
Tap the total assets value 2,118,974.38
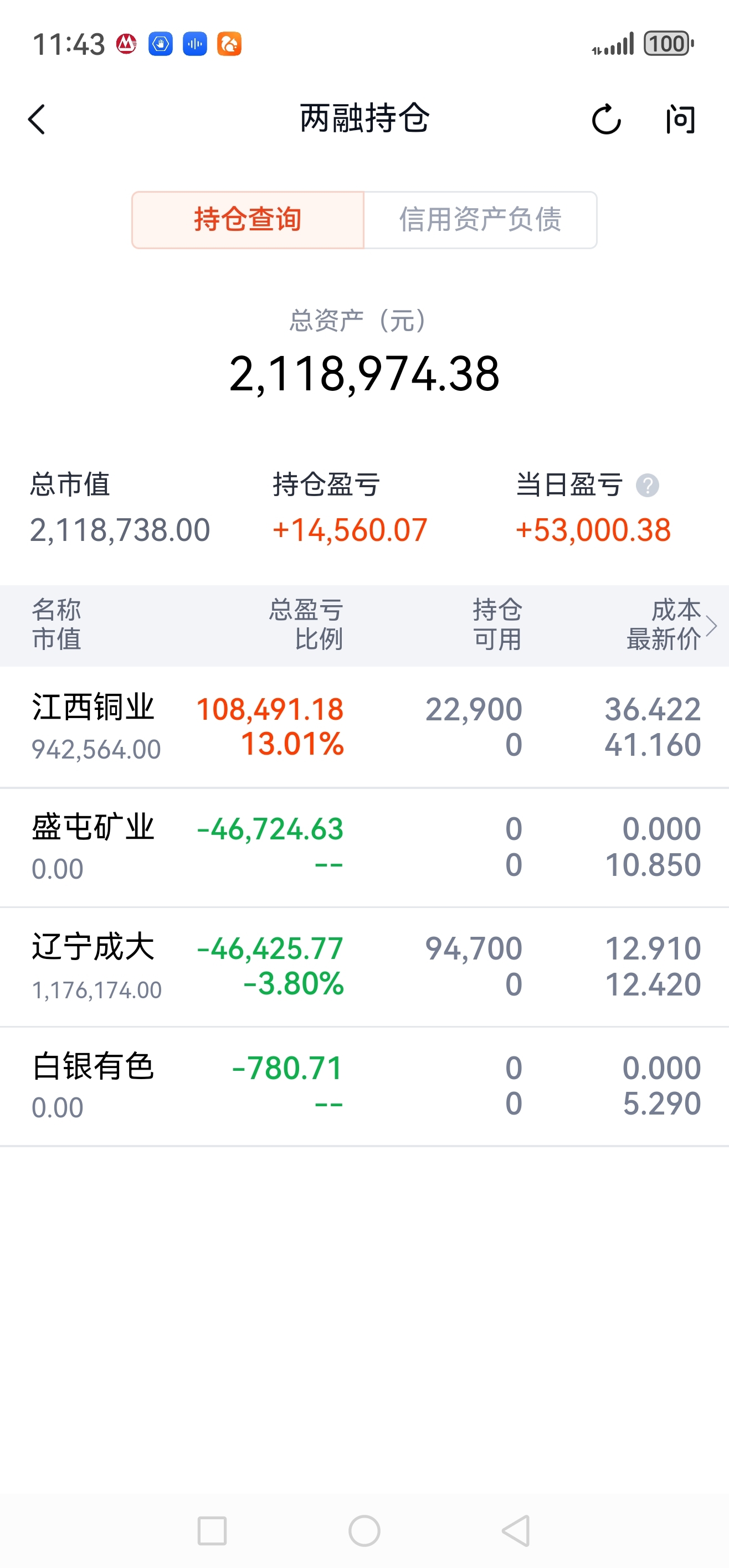point(364,374)
